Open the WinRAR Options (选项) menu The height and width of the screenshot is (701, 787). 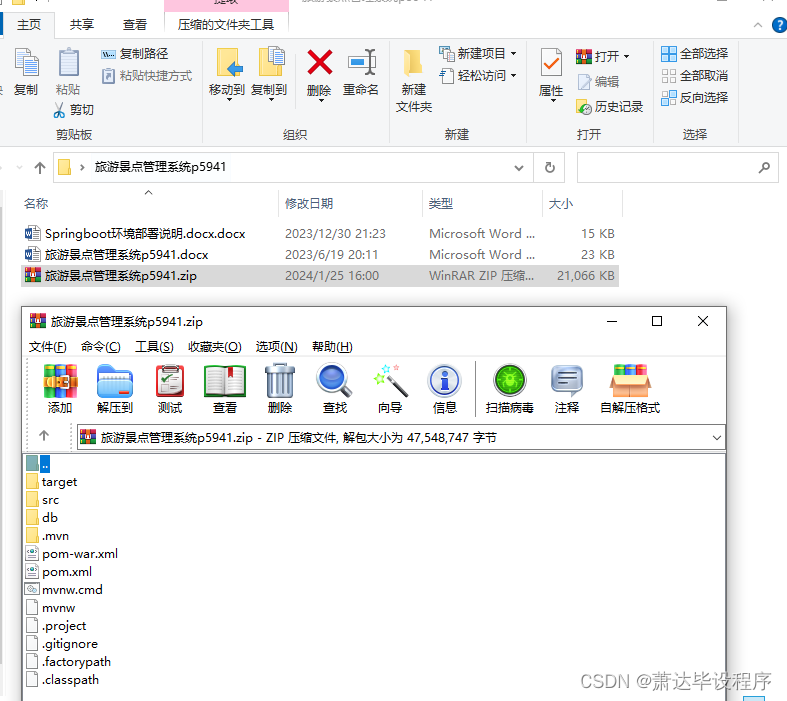tap(277, 347)
